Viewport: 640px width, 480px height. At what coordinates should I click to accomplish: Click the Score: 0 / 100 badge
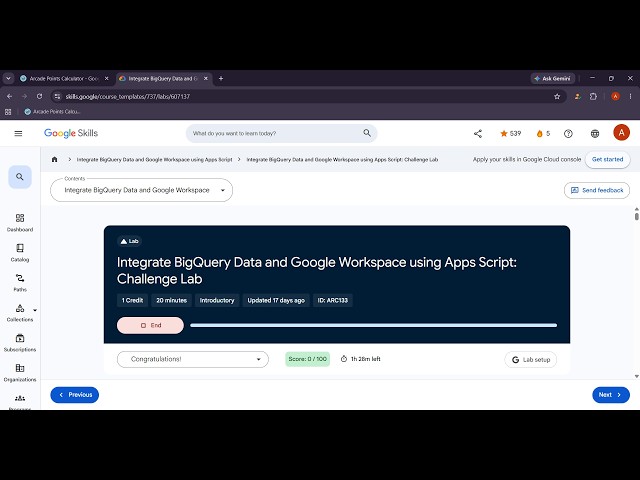pyautogui.click(x=307, y=359)
